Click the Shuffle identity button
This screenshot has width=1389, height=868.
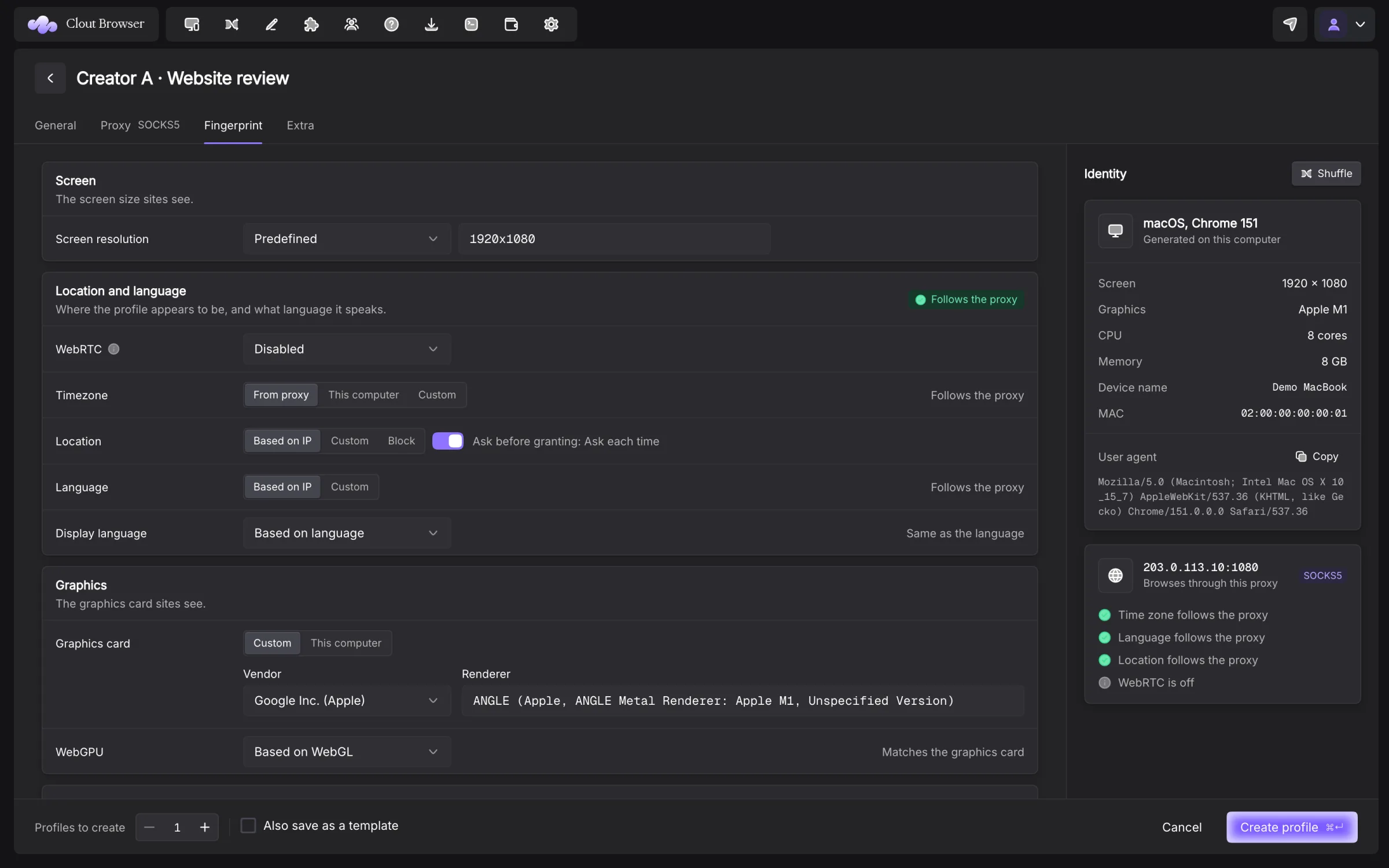point(1326,174)
